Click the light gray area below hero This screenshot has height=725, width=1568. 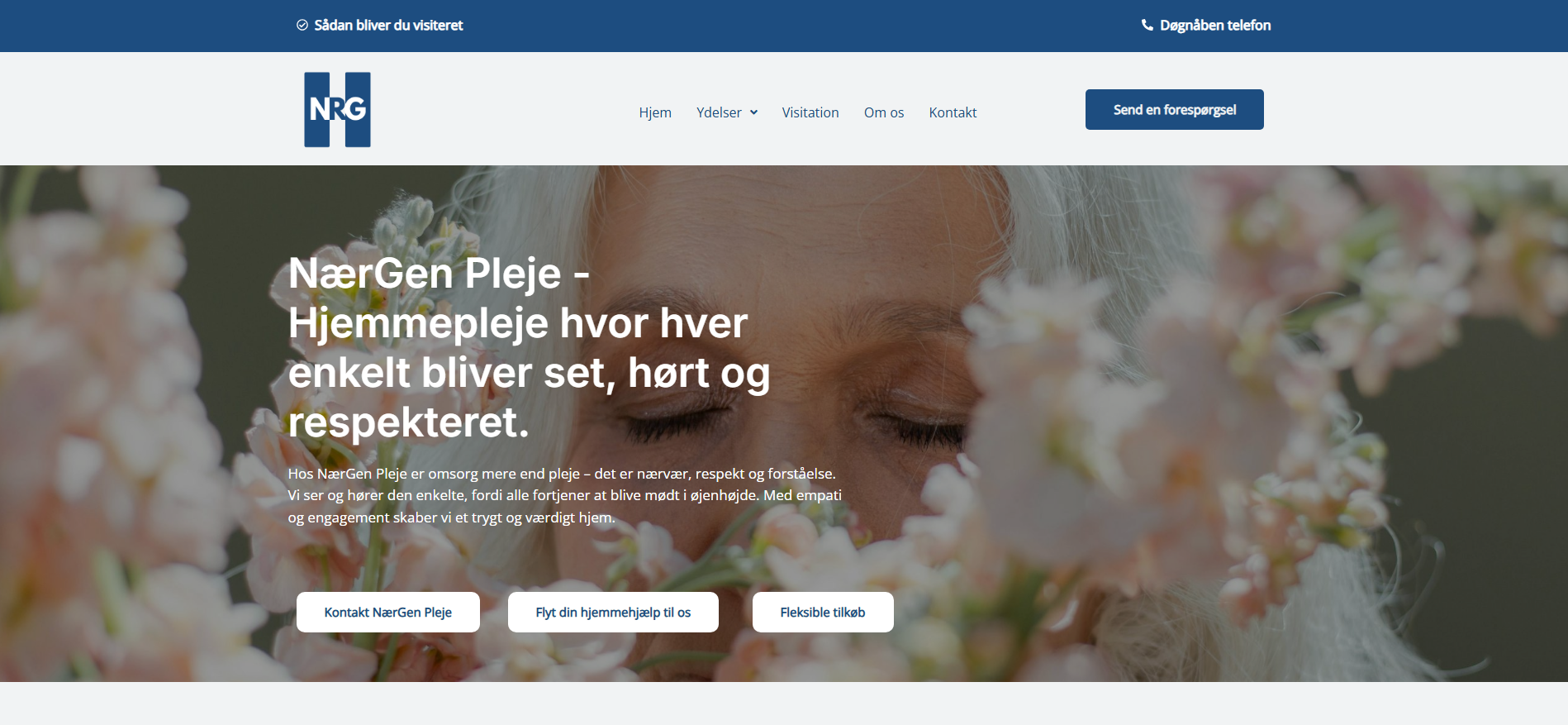pos(784,704)
